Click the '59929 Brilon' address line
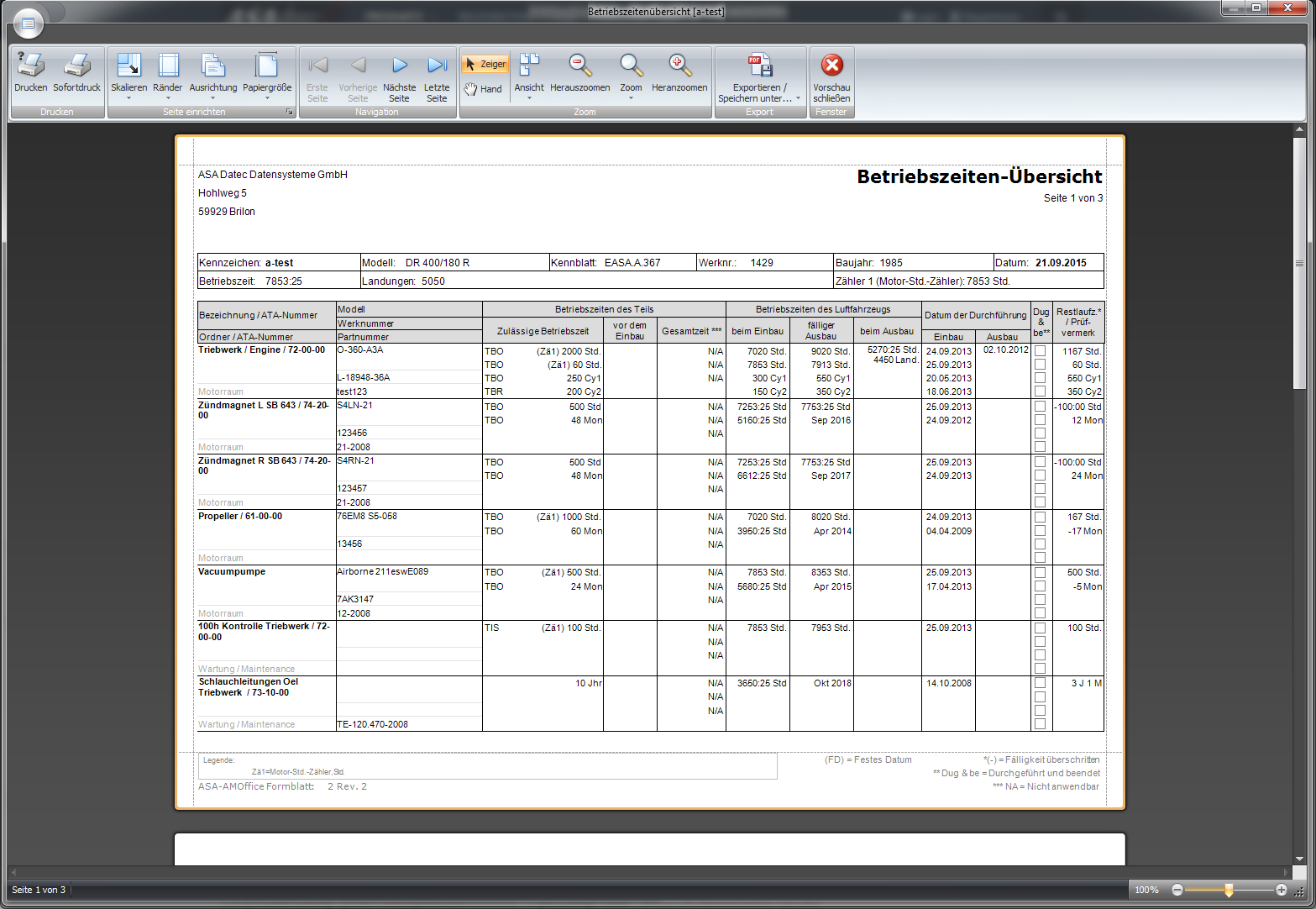 (227, 212)
